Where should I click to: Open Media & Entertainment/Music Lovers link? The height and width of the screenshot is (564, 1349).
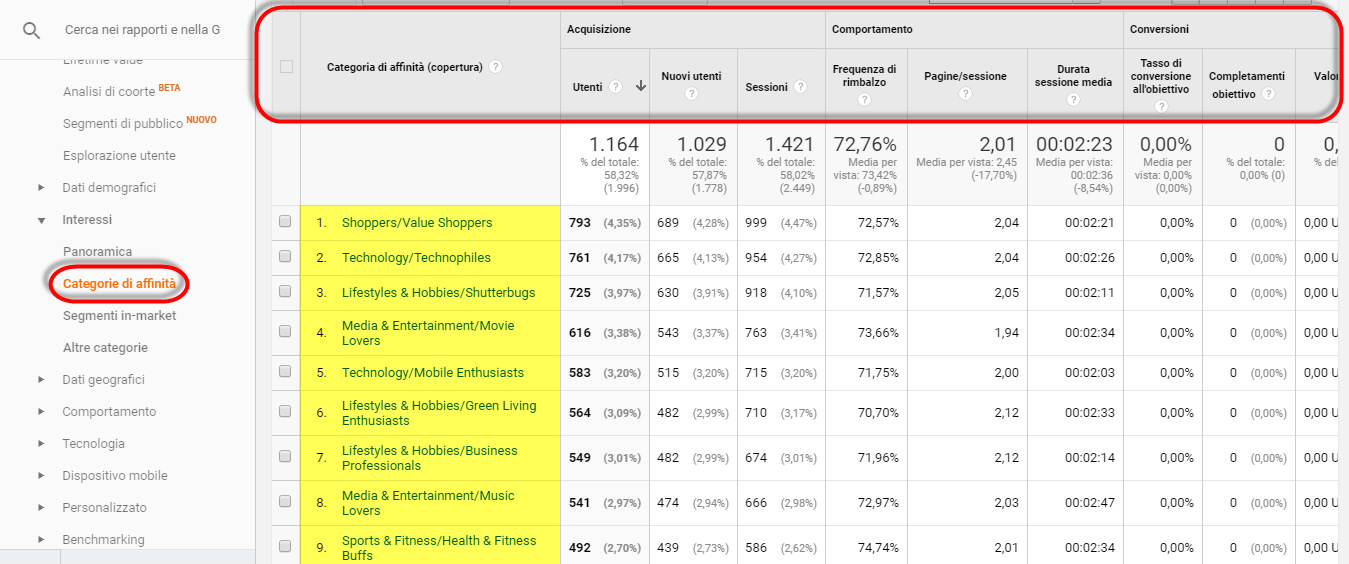click(428, 502)
